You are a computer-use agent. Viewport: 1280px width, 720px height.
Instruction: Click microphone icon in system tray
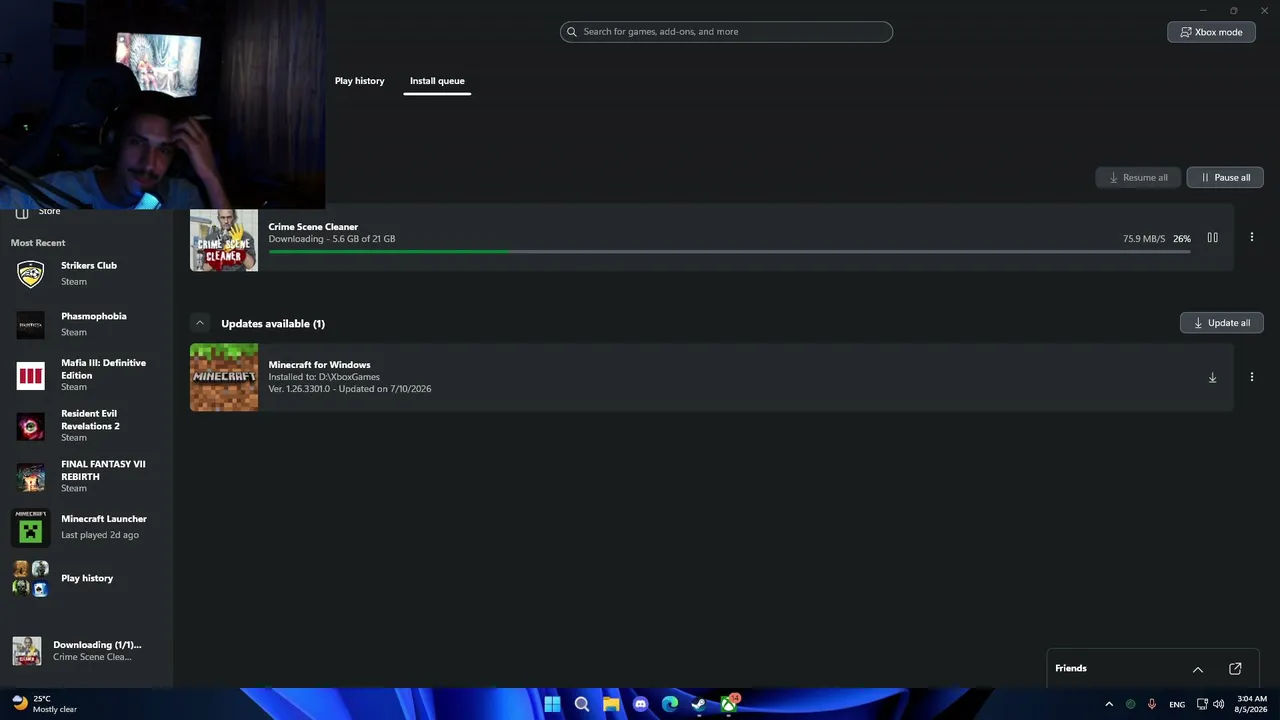click(x=1152, y=704)
